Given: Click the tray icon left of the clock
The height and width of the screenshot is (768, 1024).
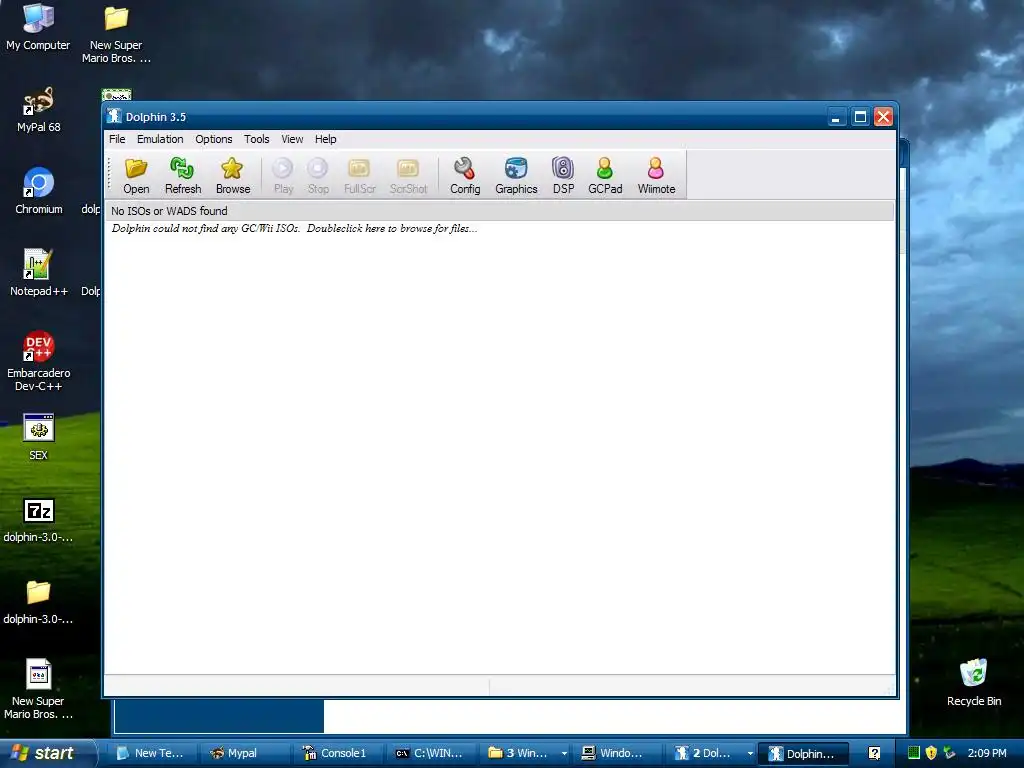Looking at the screenshot, I should (949, 753).
